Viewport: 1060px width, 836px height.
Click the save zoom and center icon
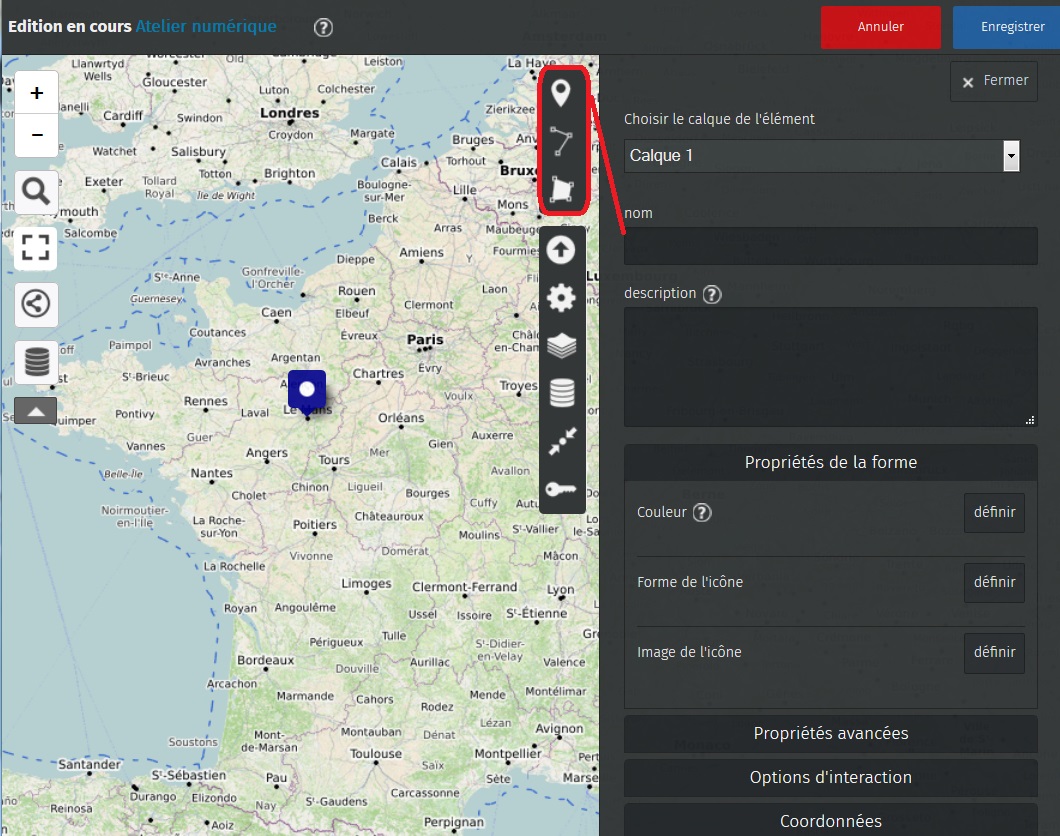(562, 441)
